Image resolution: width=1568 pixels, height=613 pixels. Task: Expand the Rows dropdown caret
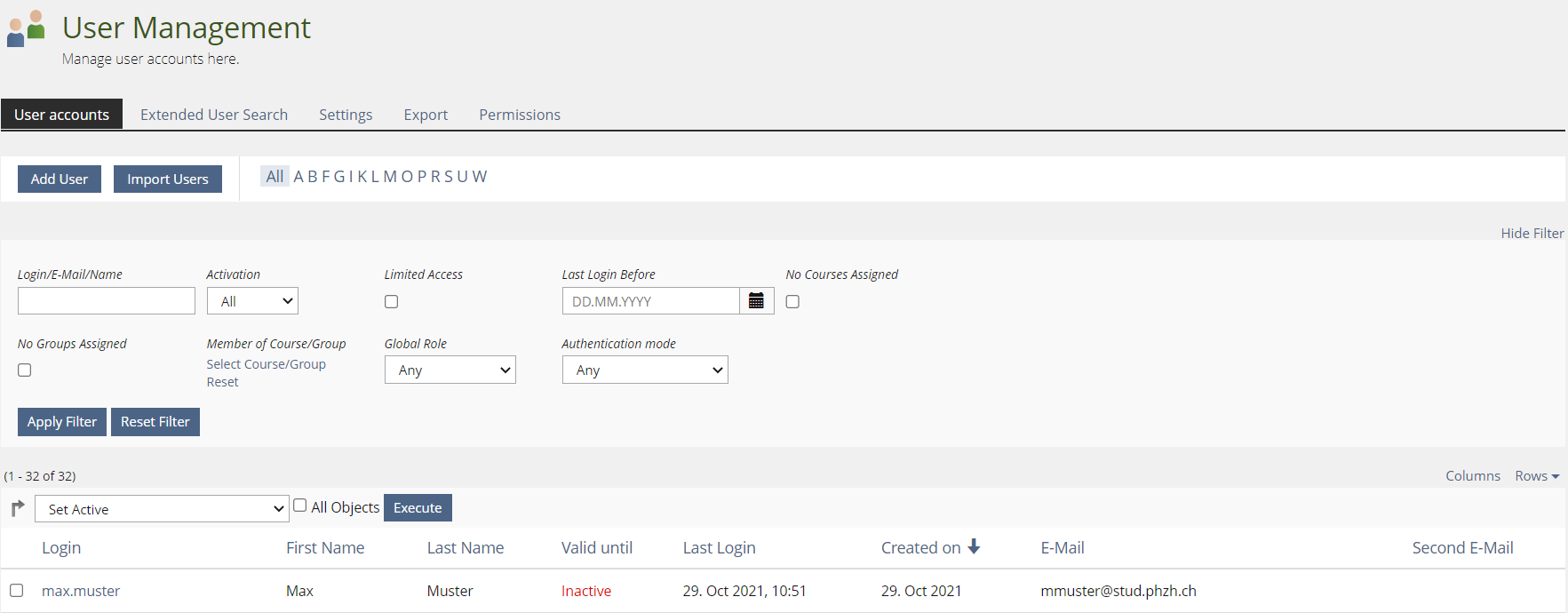pyautogui.click(x=1555, y=477)
